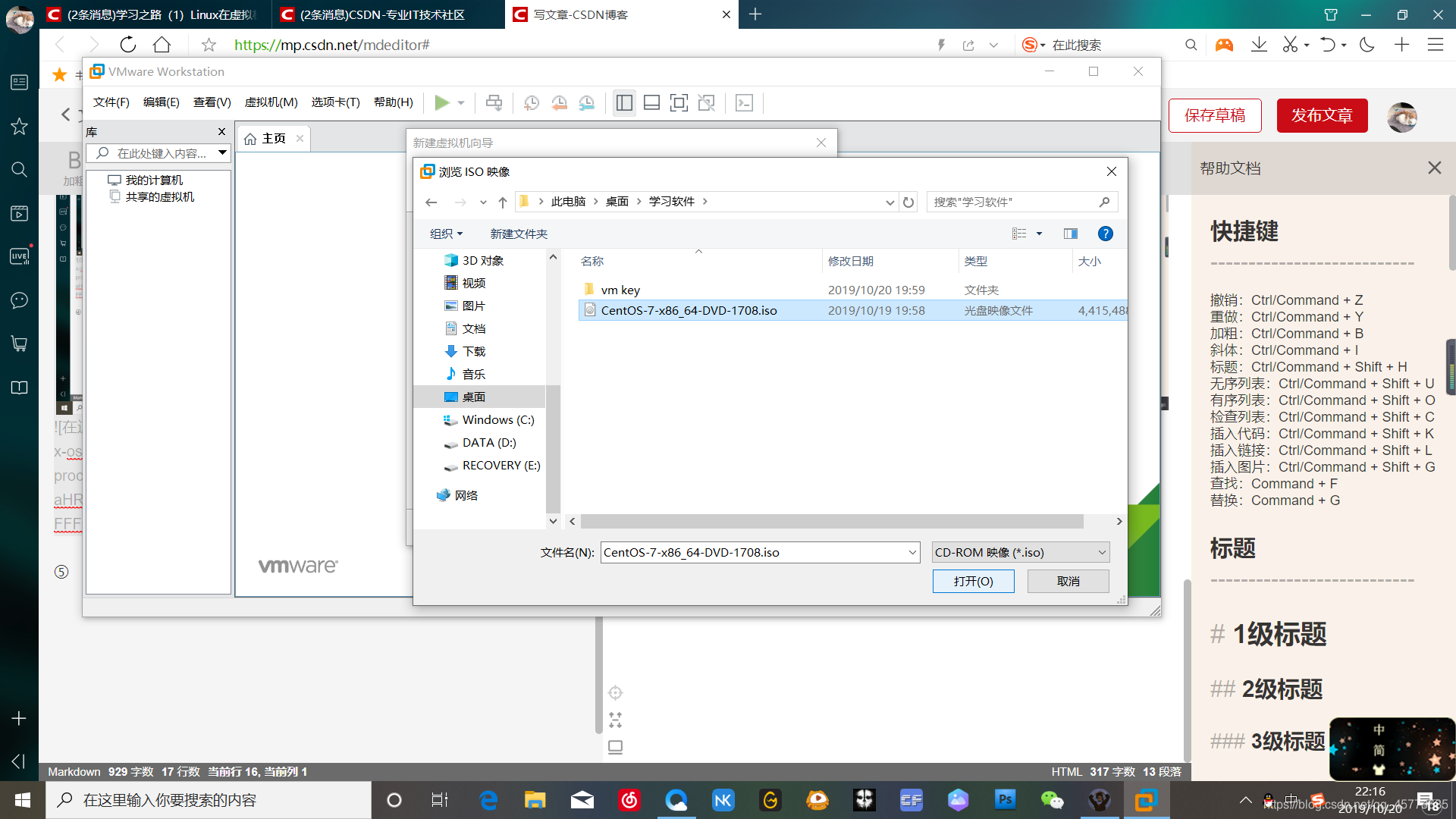This screenshot has width=1456, height=819.
Task: Open the CD-ROM 映像 (*.iso) file type dropdown
Action: coord(1021,553)
